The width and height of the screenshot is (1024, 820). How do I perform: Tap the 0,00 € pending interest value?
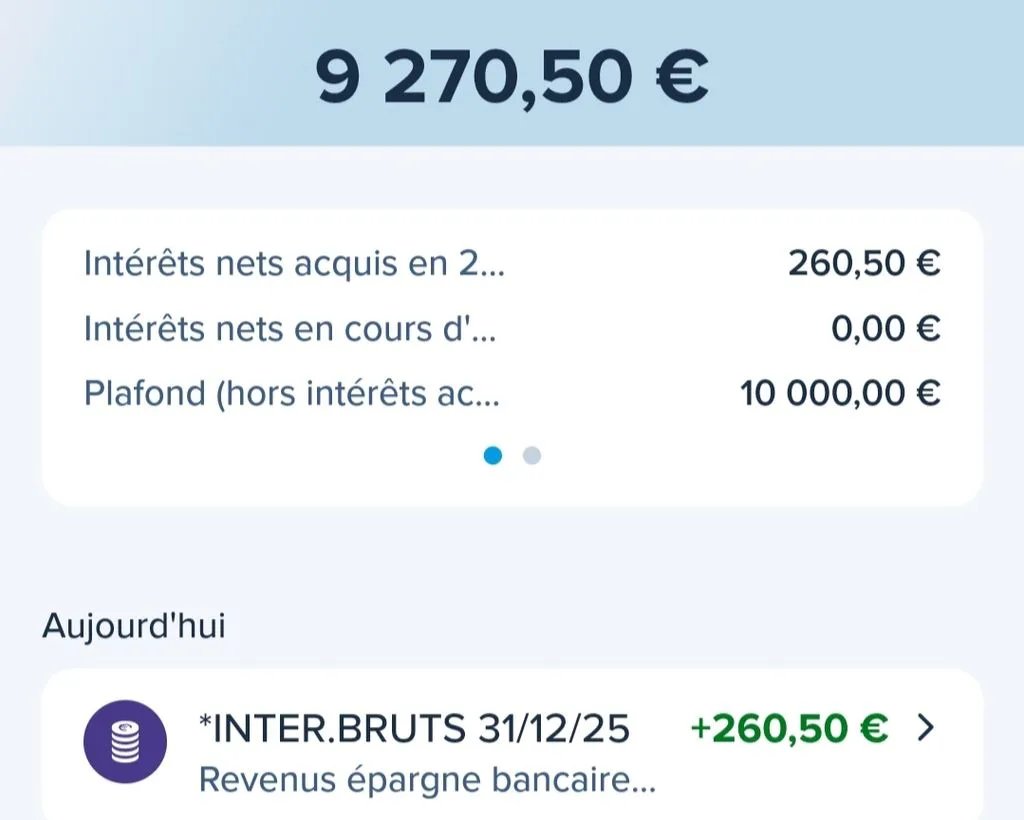click(x=886, y=328)
